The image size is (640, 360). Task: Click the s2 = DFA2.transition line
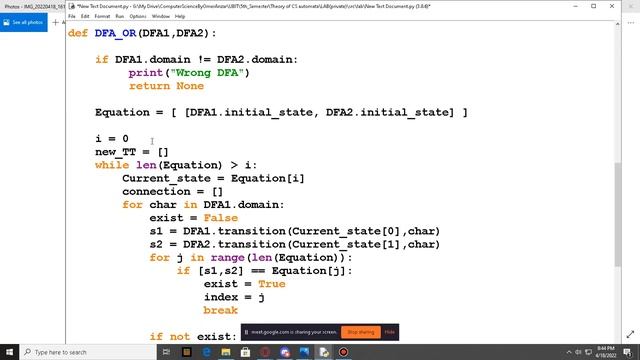point(295,244)
